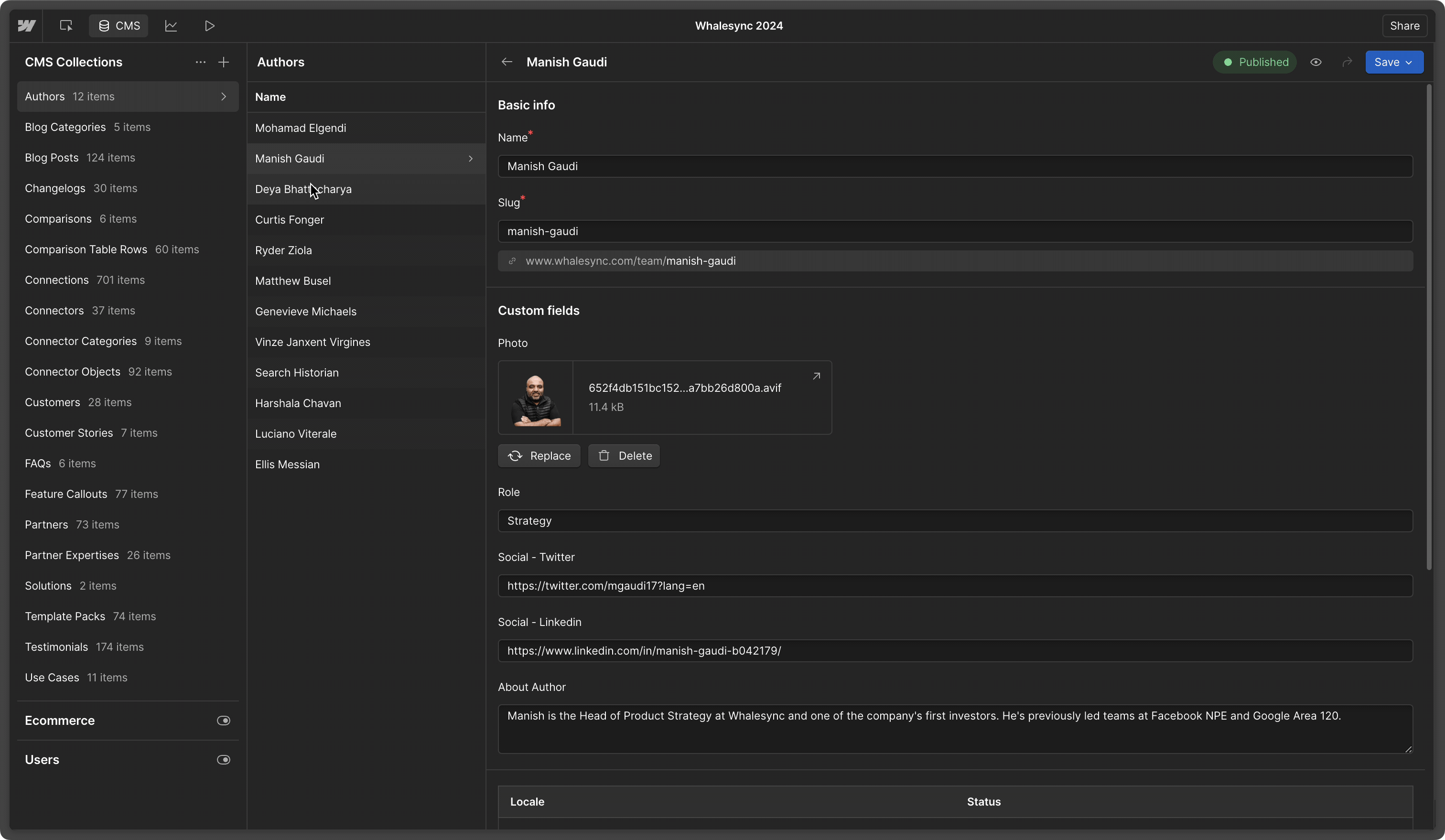This screenshot has width=1445, height=840.
Task: Toggle the Users visibility switch
Action: tap(223, 760)
